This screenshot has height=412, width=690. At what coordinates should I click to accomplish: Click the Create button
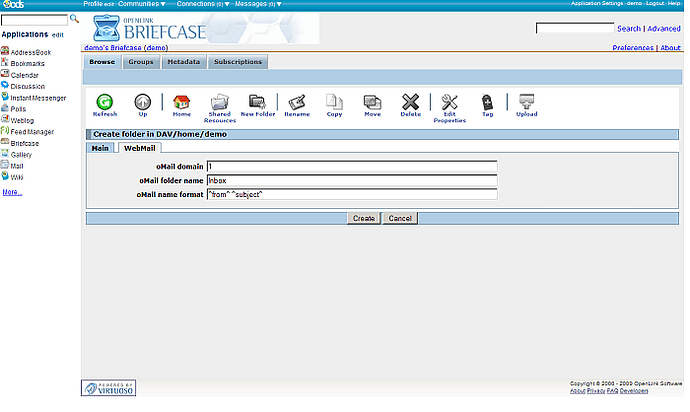(363, 218)
